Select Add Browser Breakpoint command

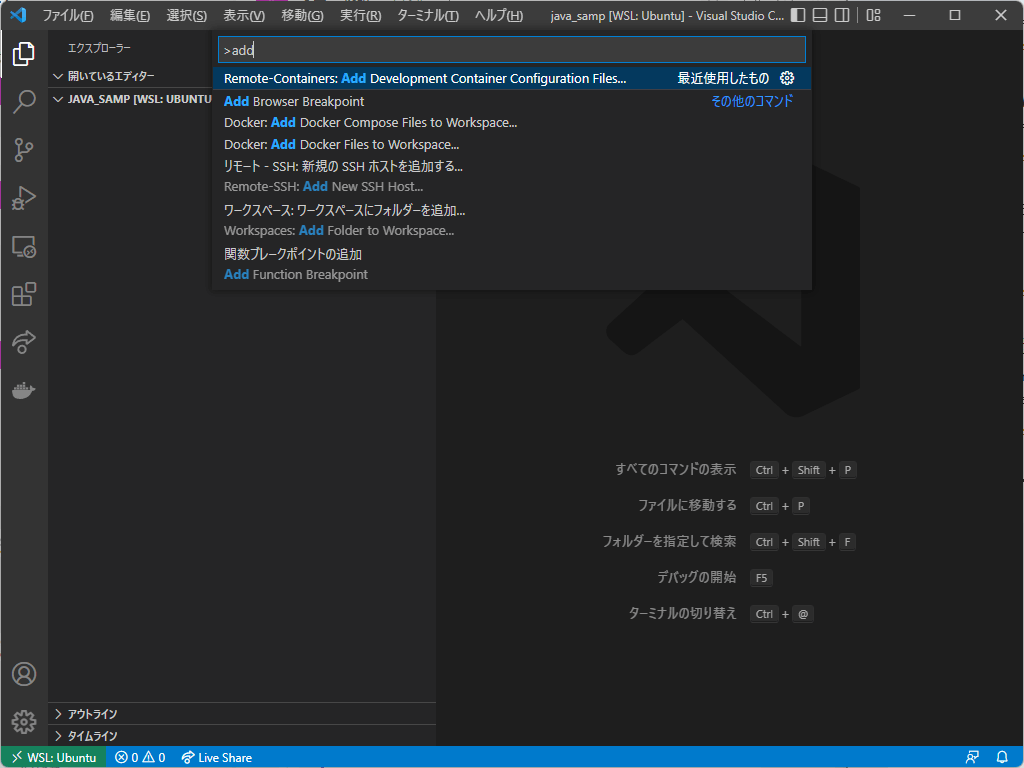click(x=511, y=101)
